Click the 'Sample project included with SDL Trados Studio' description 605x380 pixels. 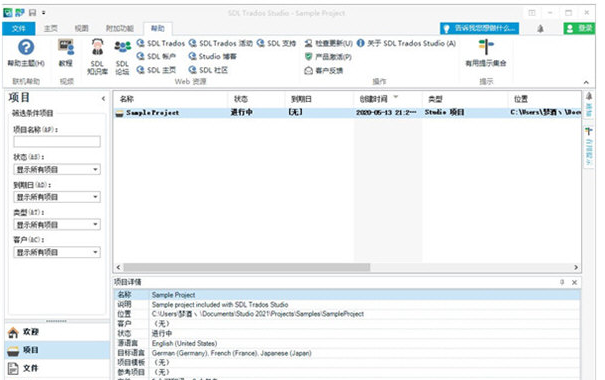[220, 304]
